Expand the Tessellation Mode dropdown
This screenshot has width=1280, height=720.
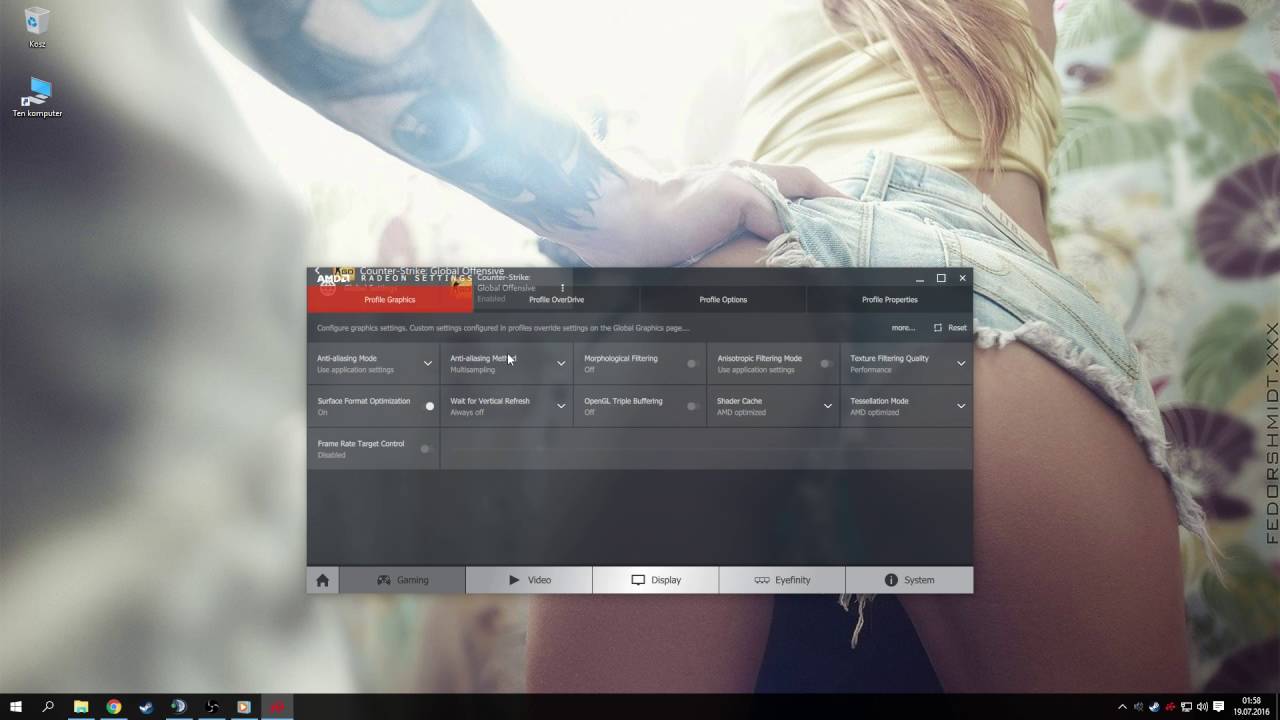pos(961,406)
